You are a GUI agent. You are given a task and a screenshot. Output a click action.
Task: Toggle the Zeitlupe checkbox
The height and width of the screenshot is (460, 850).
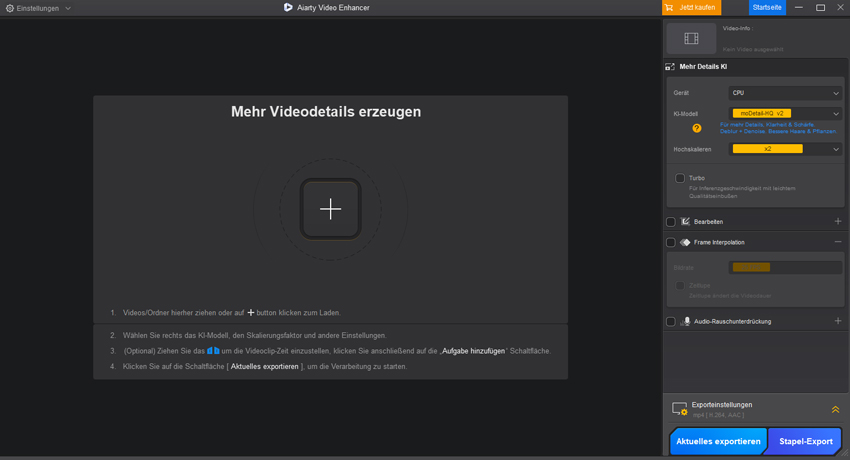(680, 285)
